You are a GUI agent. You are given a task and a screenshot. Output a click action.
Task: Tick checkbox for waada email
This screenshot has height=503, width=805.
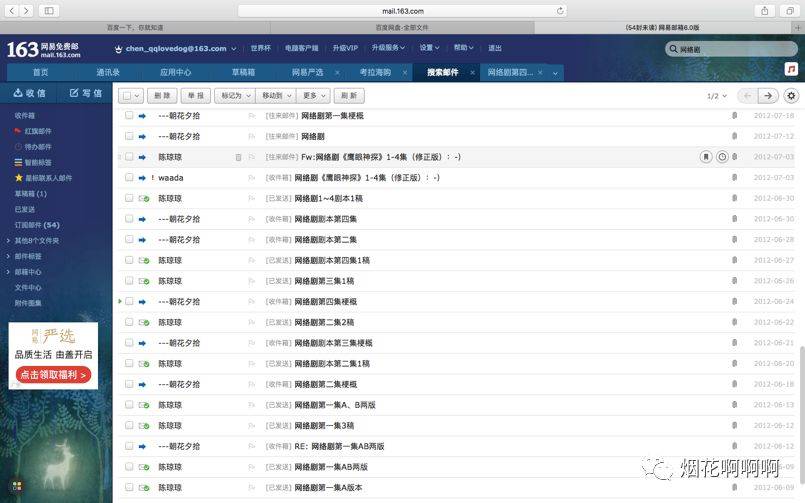pyautogui.click(x=129, y=177)
